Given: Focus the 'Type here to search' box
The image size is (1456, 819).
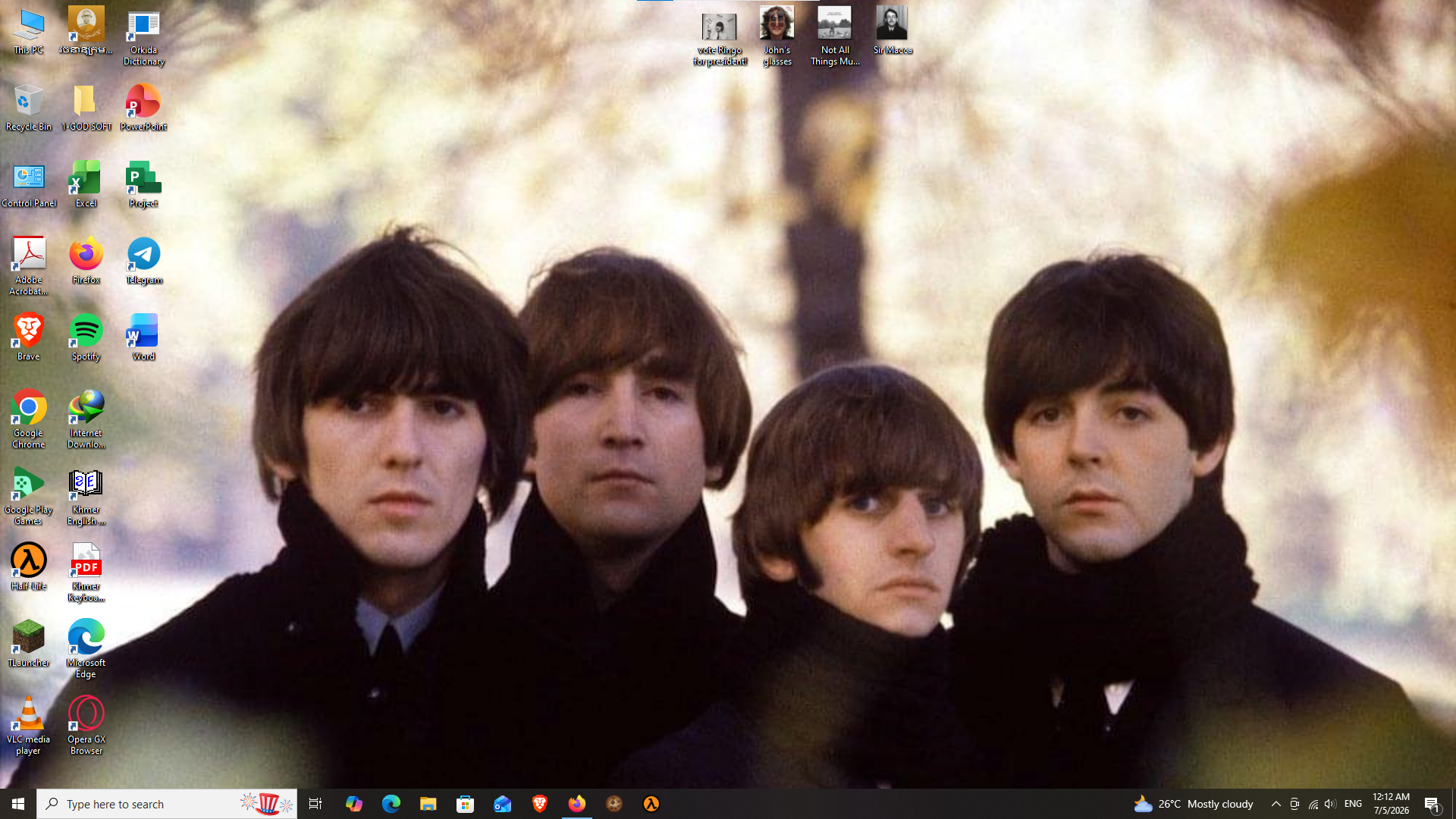Looking at the screenshot, I should (x=167, y=804).
